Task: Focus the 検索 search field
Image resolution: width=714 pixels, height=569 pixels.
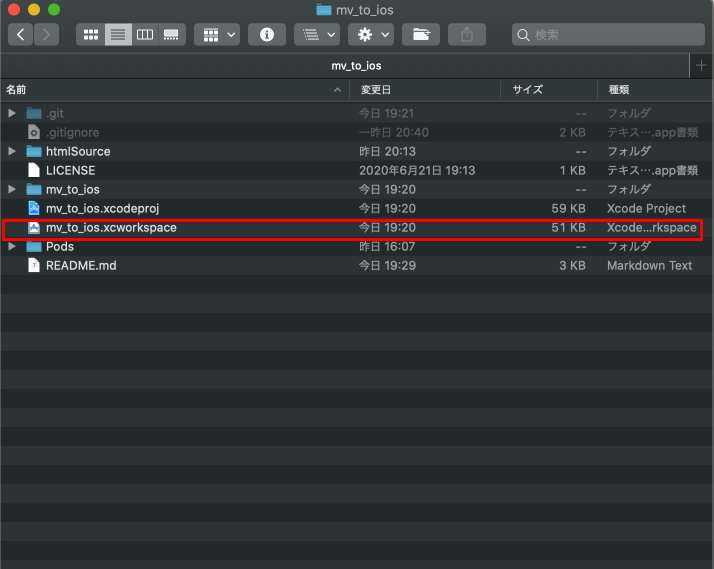Action: click(x=608, y=35)
